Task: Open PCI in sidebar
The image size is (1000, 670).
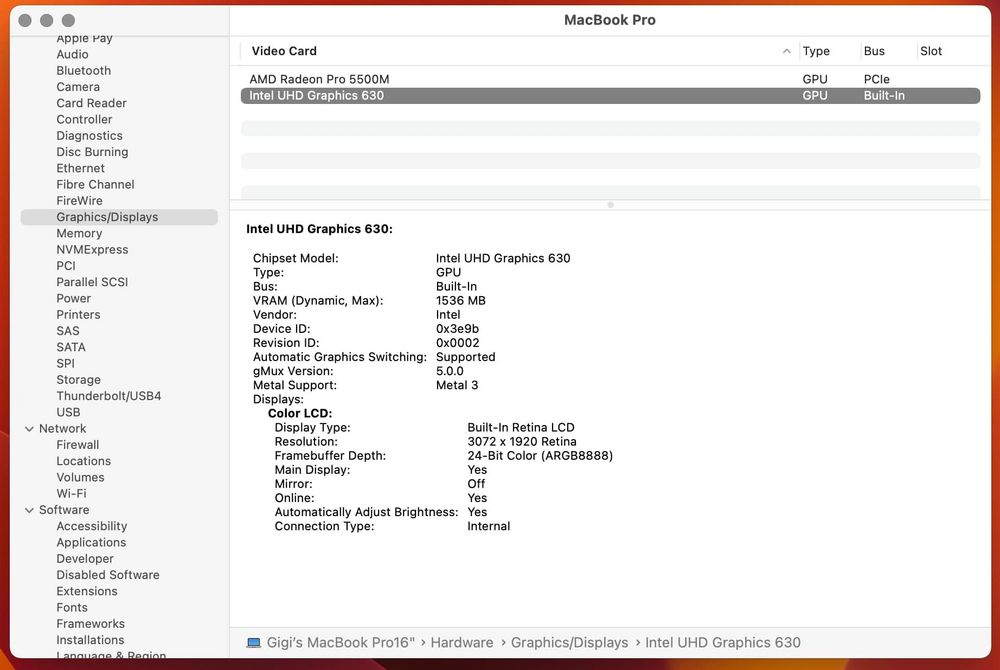Action: click(x=66, y=266)
